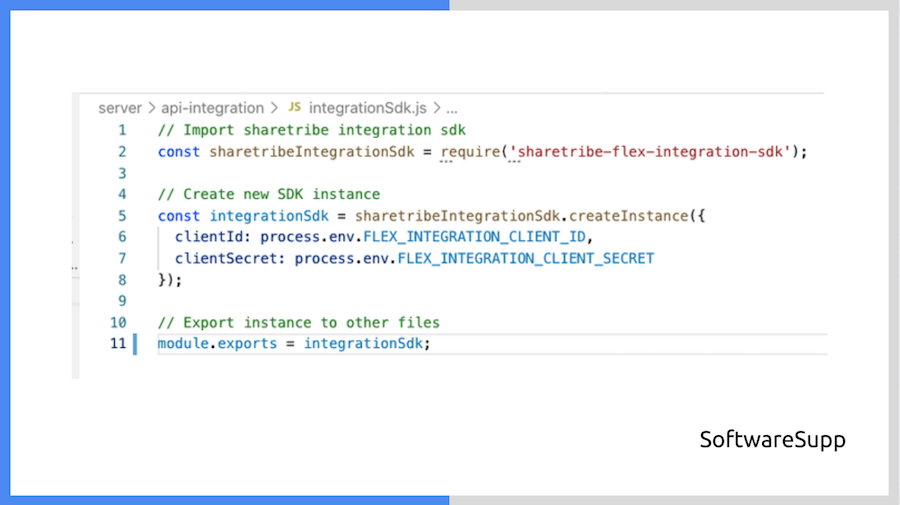The width and height of the screenshot is (900, 505).
Task: Open the server breadcrumb folder
Action: pyautogui.click(x=120, y=108)
